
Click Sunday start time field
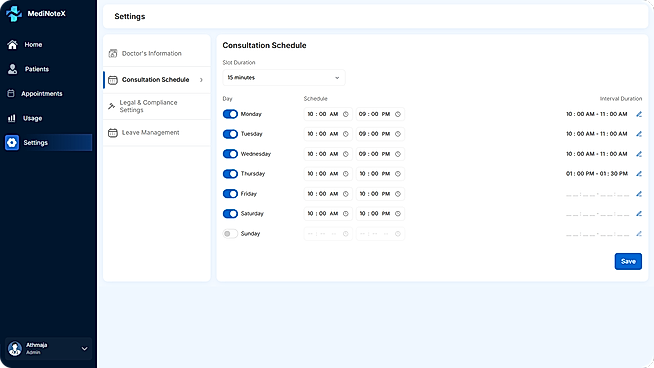[328, 234]
